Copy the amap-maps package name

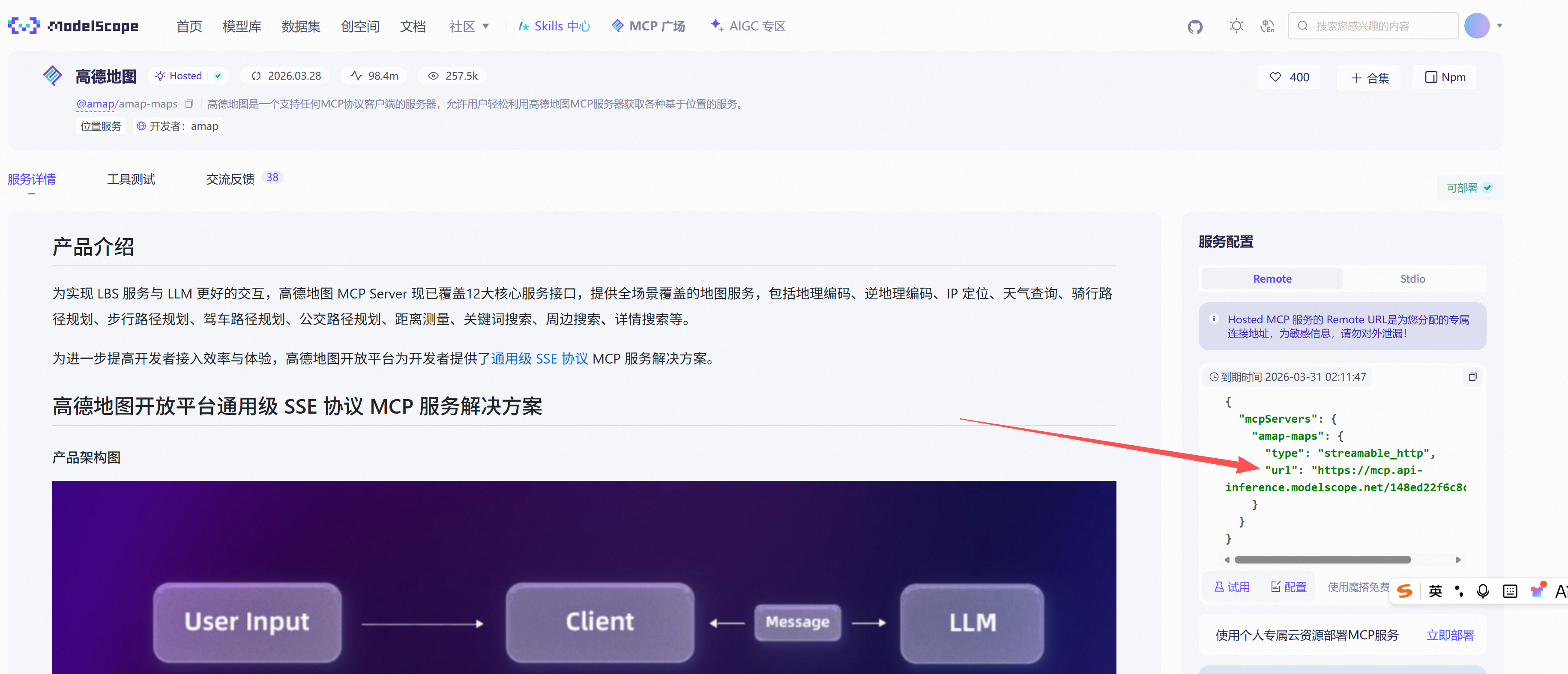pos(189,104)
